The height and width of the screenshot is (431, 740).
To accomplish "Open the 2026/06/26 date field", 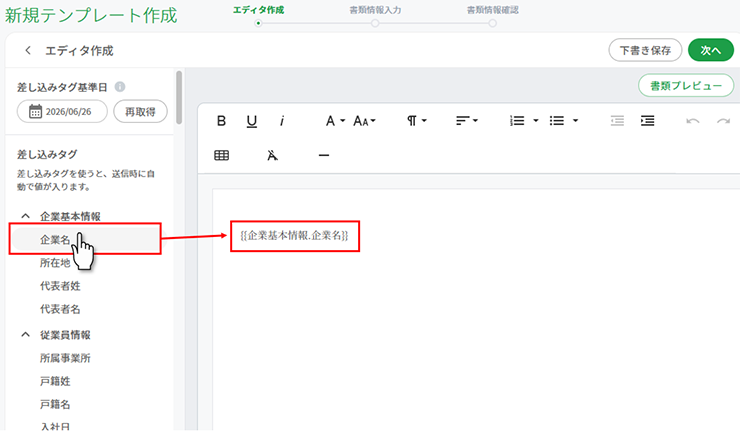I will 62,112.
